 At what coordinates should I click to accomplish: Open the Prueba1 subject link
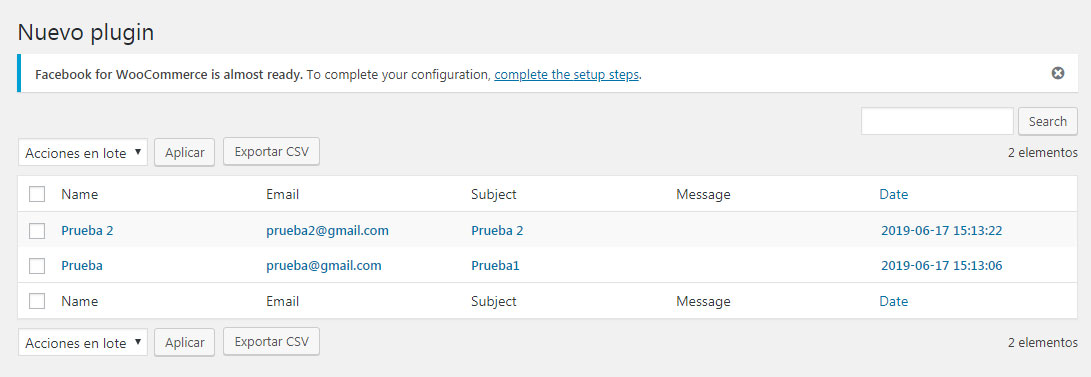pos(495,266)
